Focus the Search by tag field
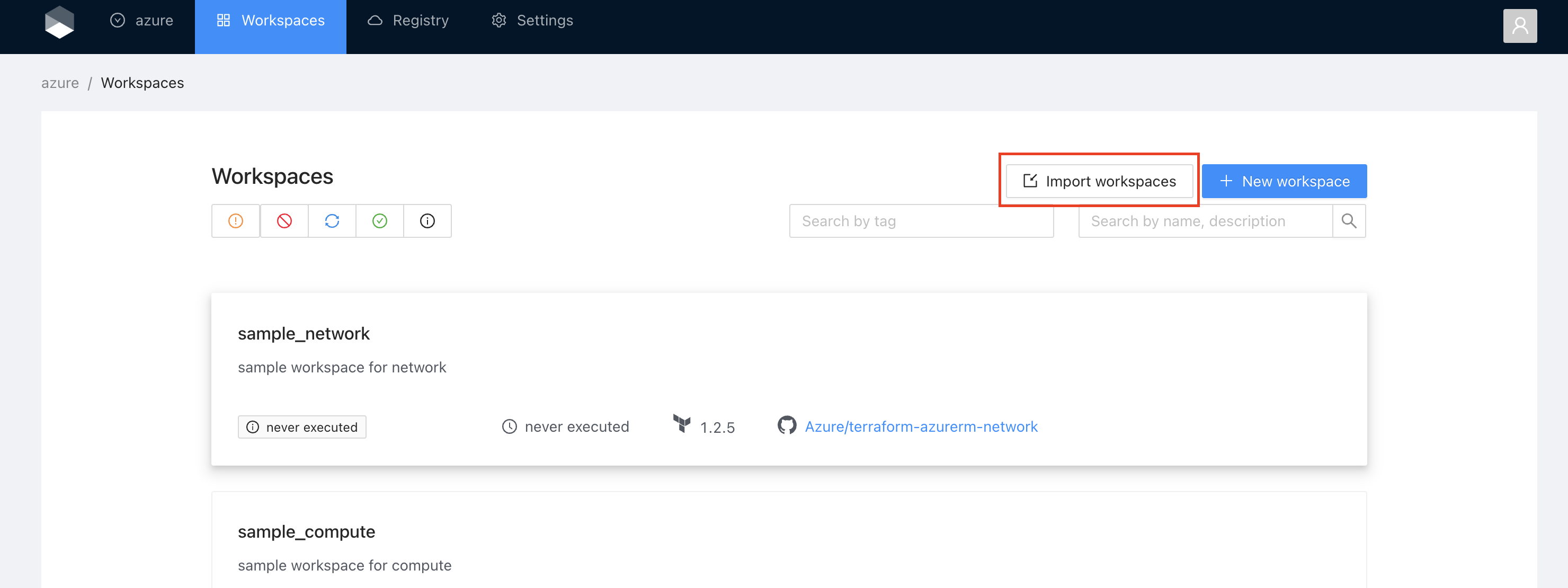The height and width of the screenshot is (588, 1568). coord(920,221)
